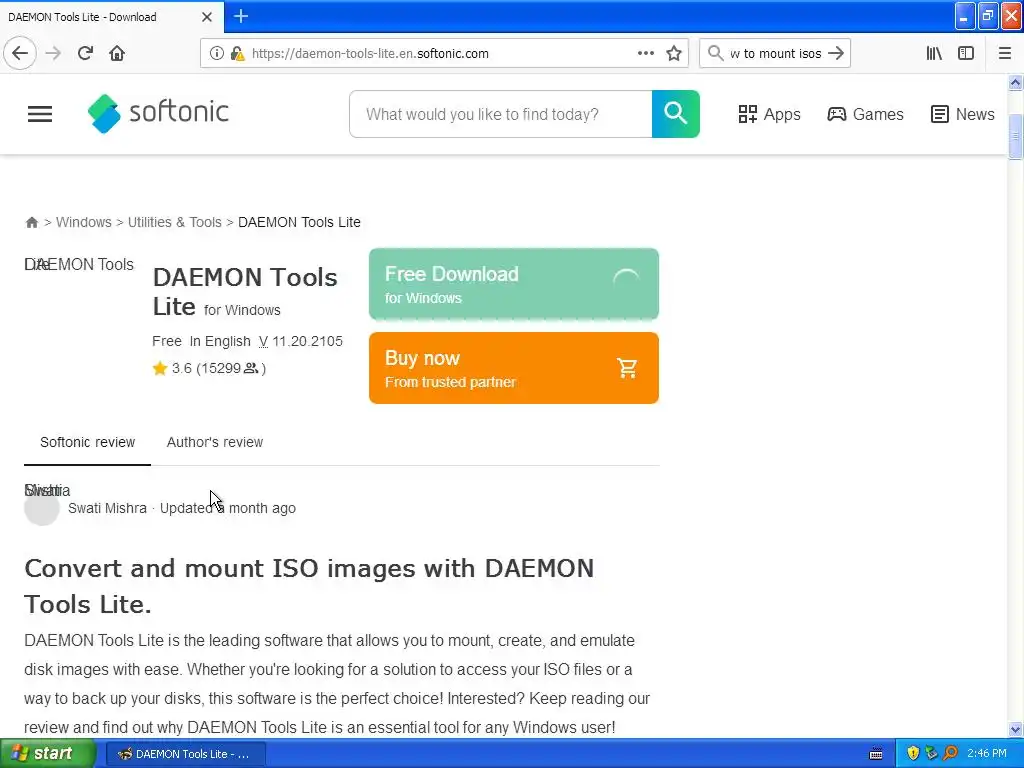Click the taskbar clock 2:46 PM

click(x=987, y=754)
